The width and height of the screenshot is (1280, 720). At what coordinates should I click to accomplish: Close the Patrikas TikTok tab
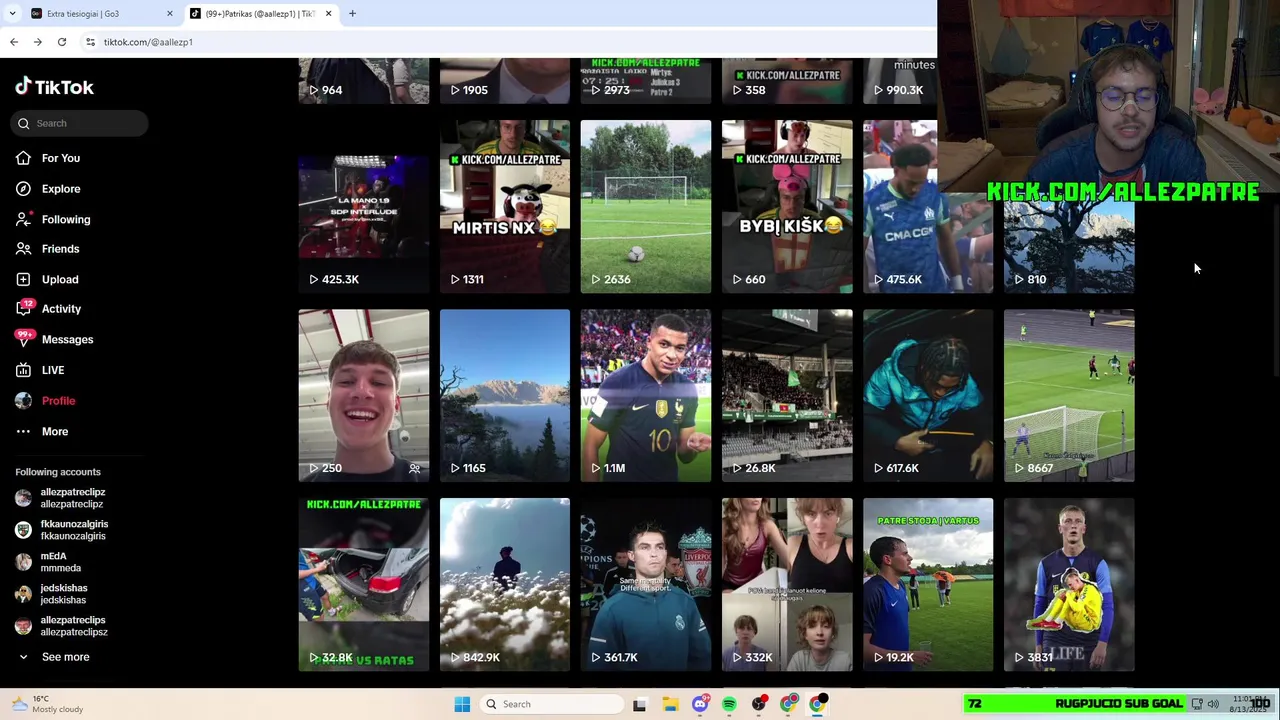328,14
